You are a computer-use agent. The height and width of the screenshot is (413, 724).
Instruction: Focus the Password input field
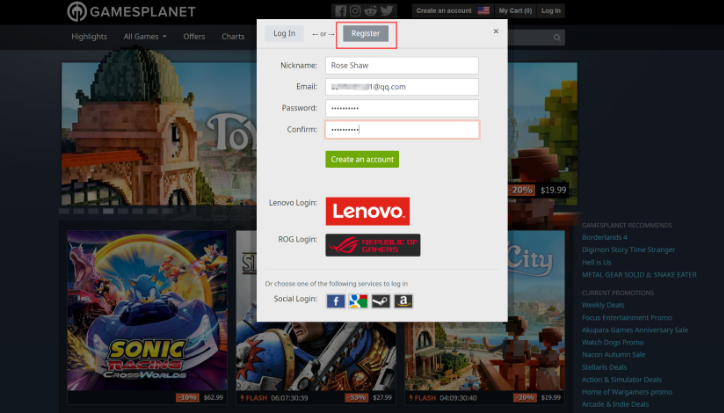pos(402,108)
